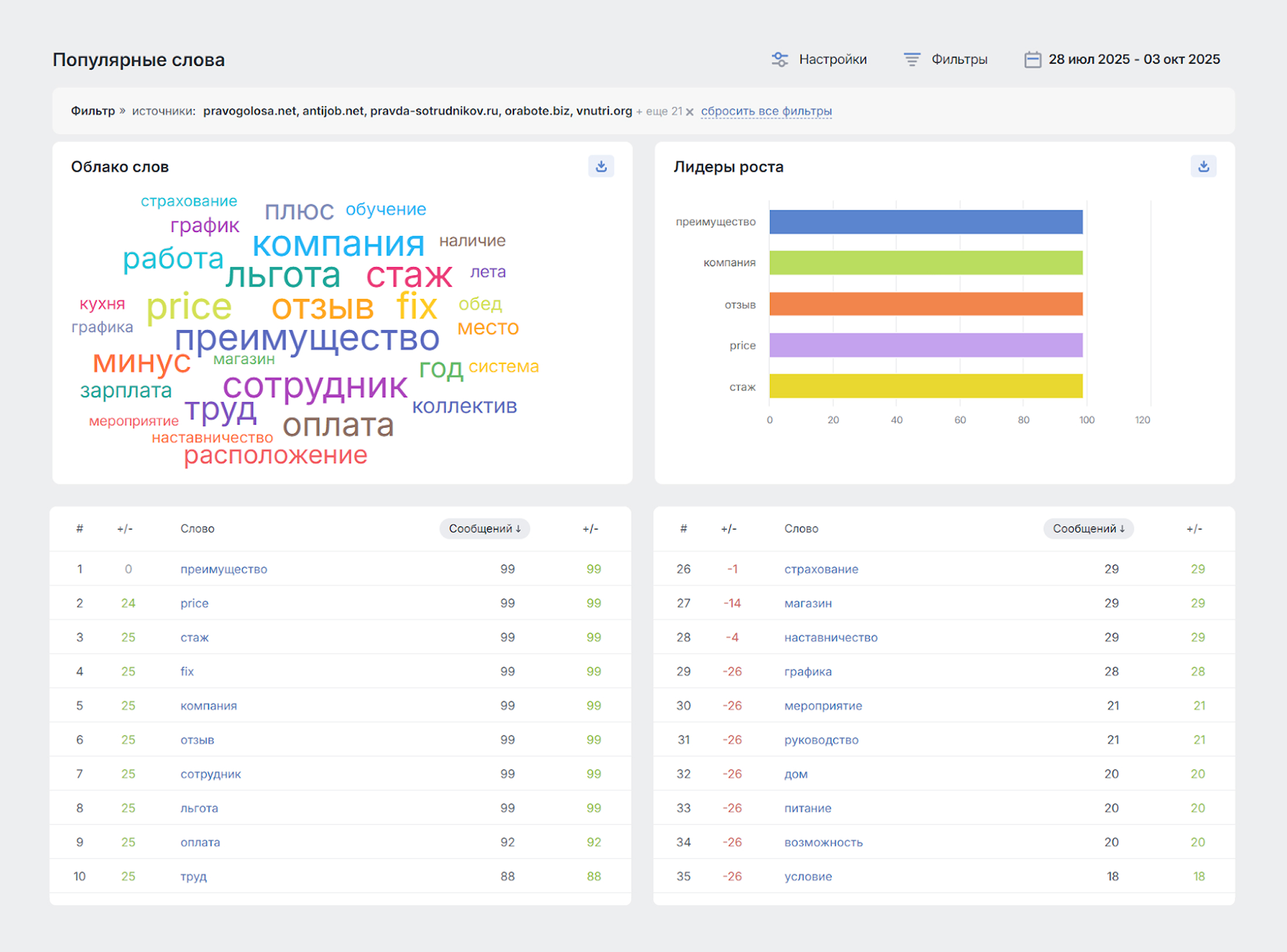
Task: Reset all filters link
Action: click(766, 111)
